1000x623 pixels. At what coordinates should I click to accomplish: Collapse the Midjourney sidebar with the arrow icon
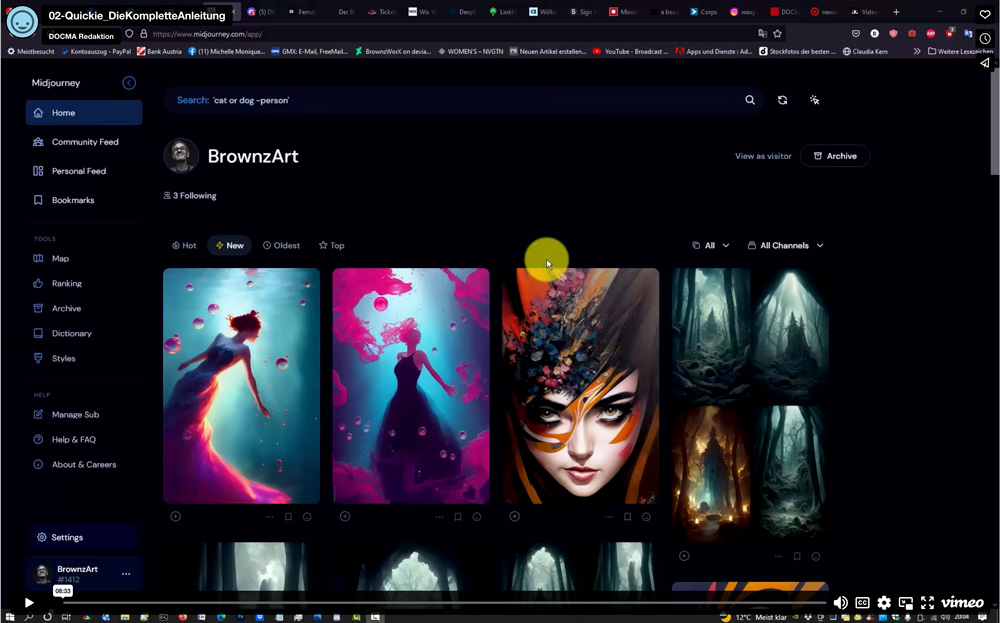pos(129,83)
